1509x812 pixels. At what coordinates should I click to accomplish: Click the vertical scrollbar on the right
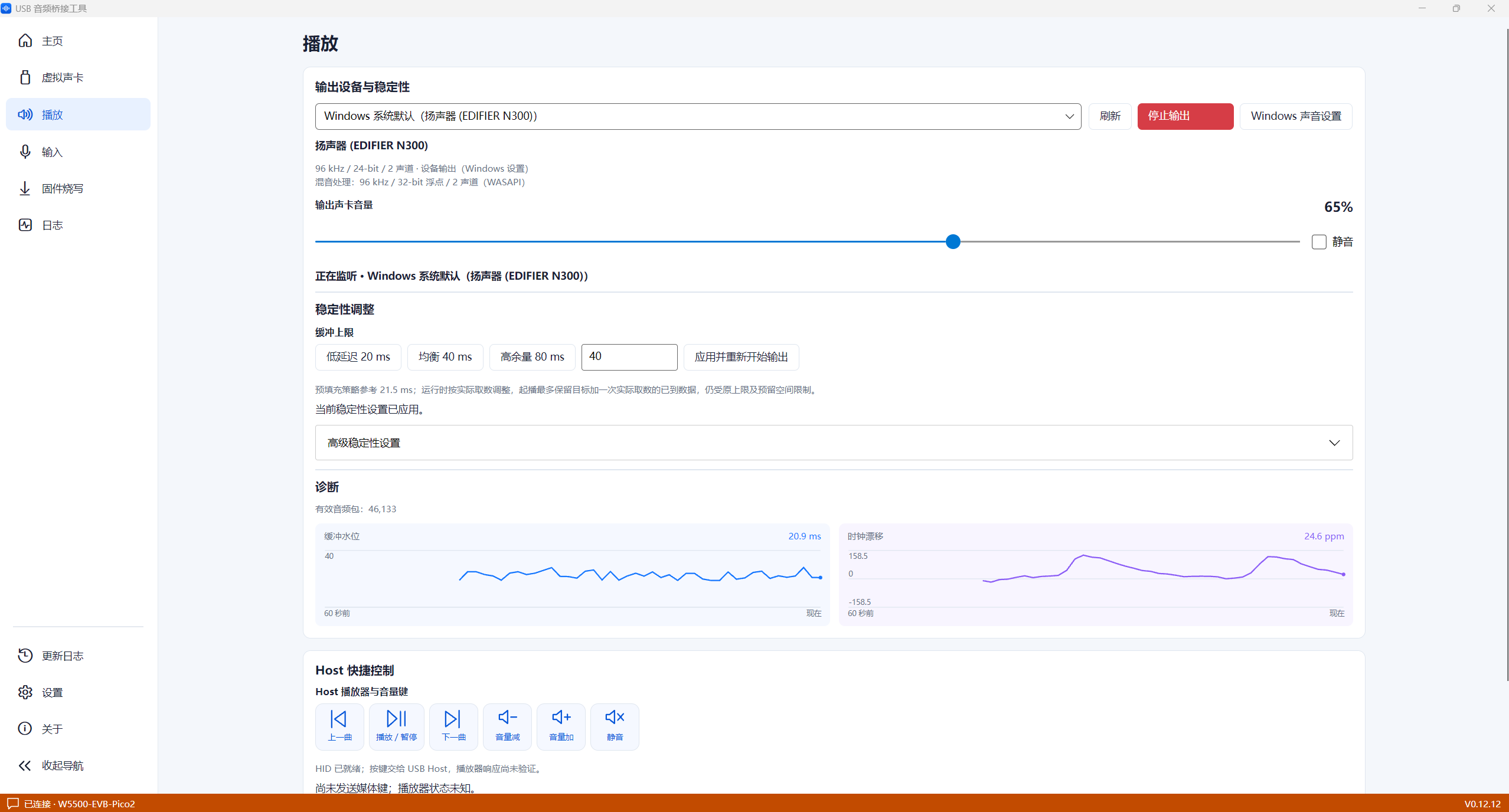pos(1506,354)
